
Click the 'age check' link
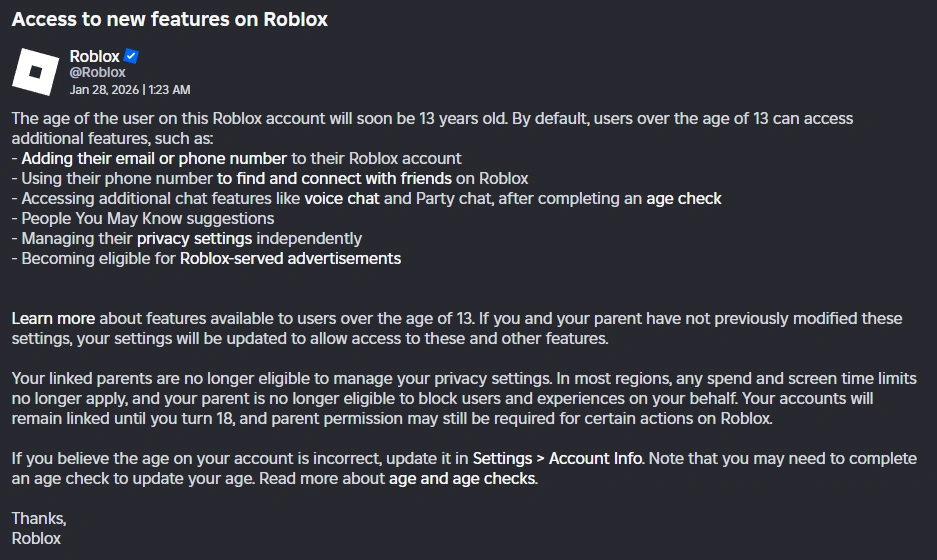pos(683,198)
